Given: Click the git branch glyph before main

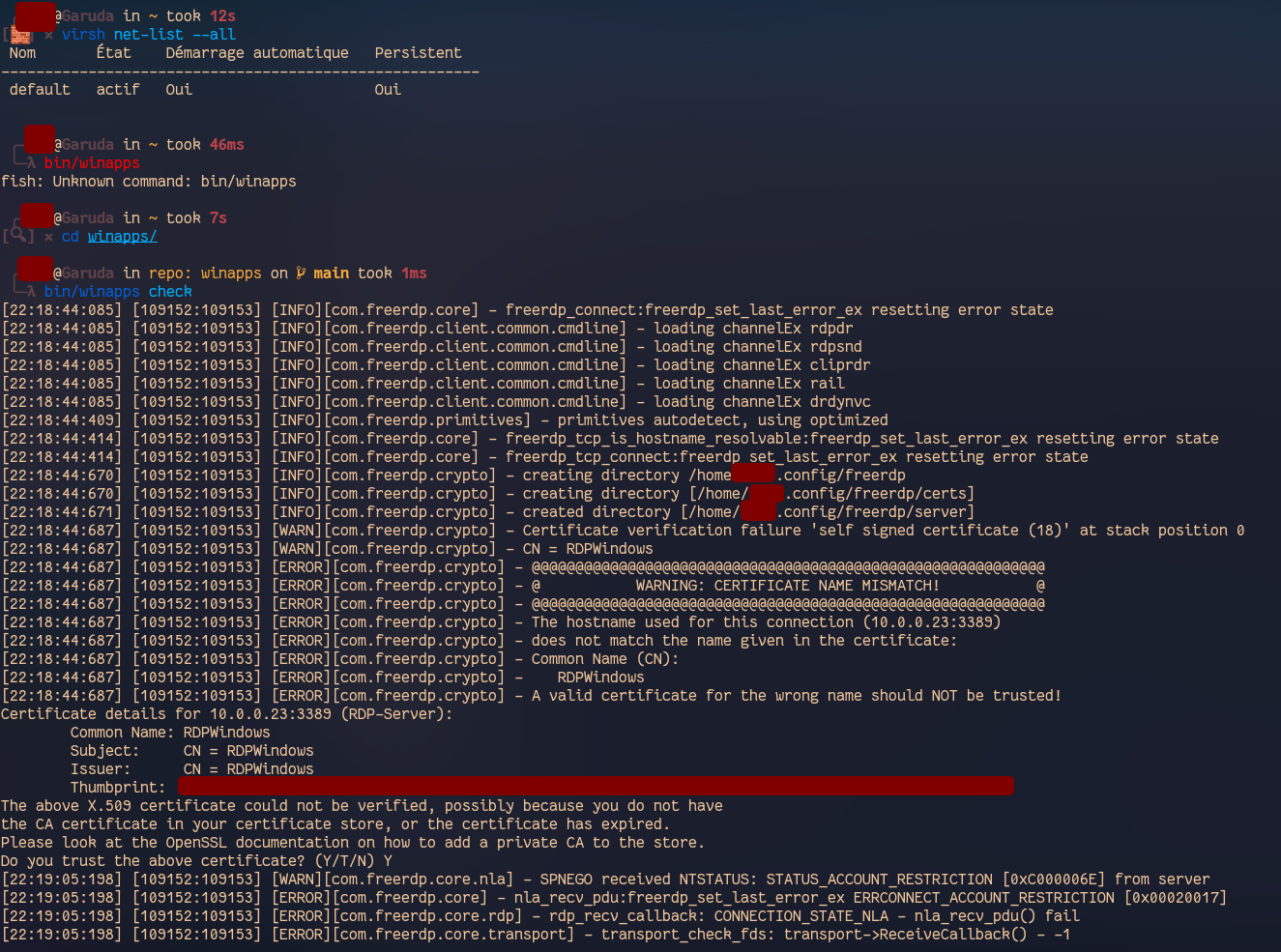Looking at the screenshot, I should 302,273.
